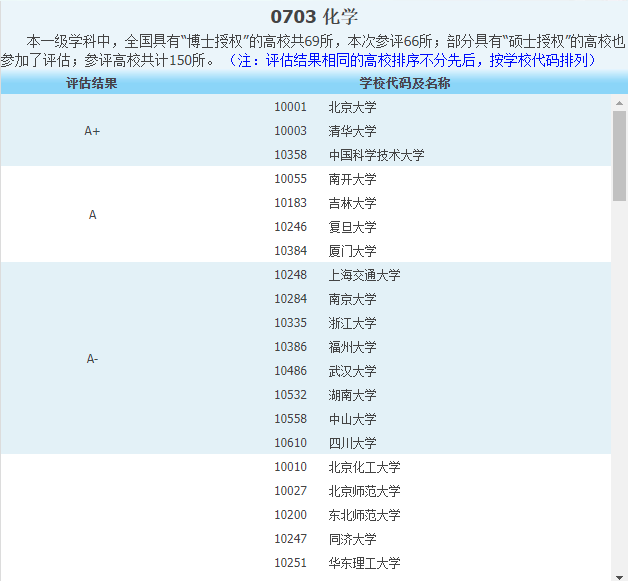Click the scrollbar down arrow
Screen dimensions: 628x581
pyautogui.click(x=619, y=577)
